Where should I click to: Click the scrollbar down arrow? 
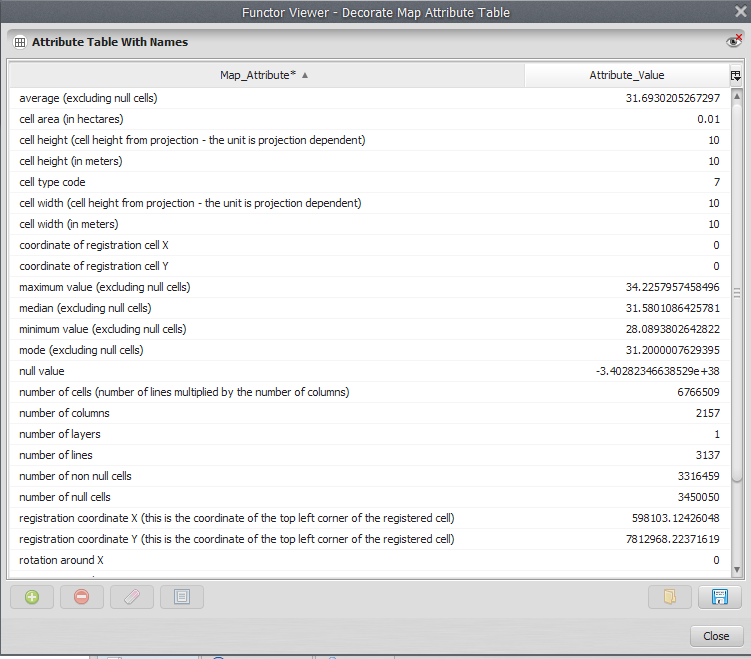[737, 570]
